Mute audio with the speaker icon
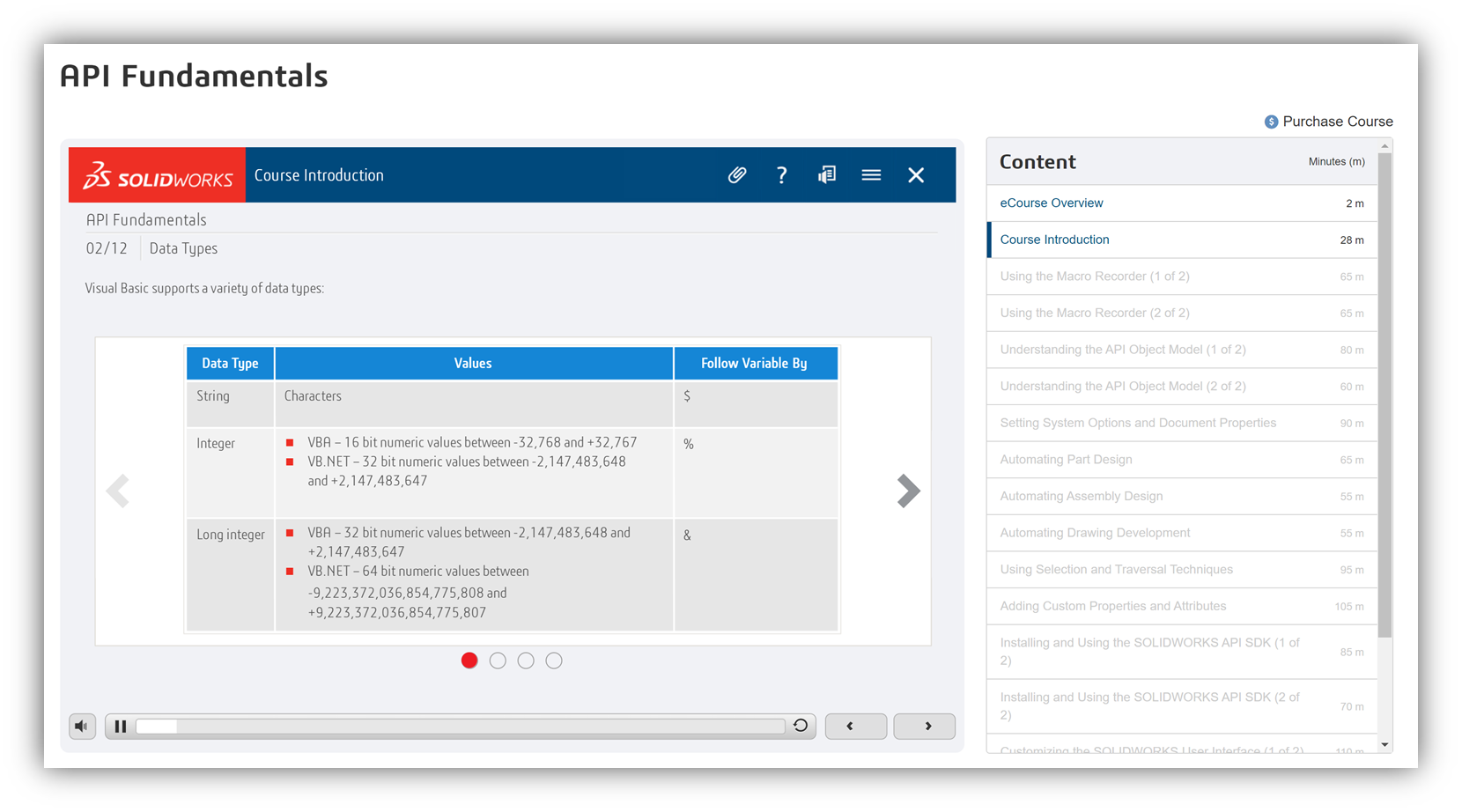1462x812 pixels. [x=82, y=727]
